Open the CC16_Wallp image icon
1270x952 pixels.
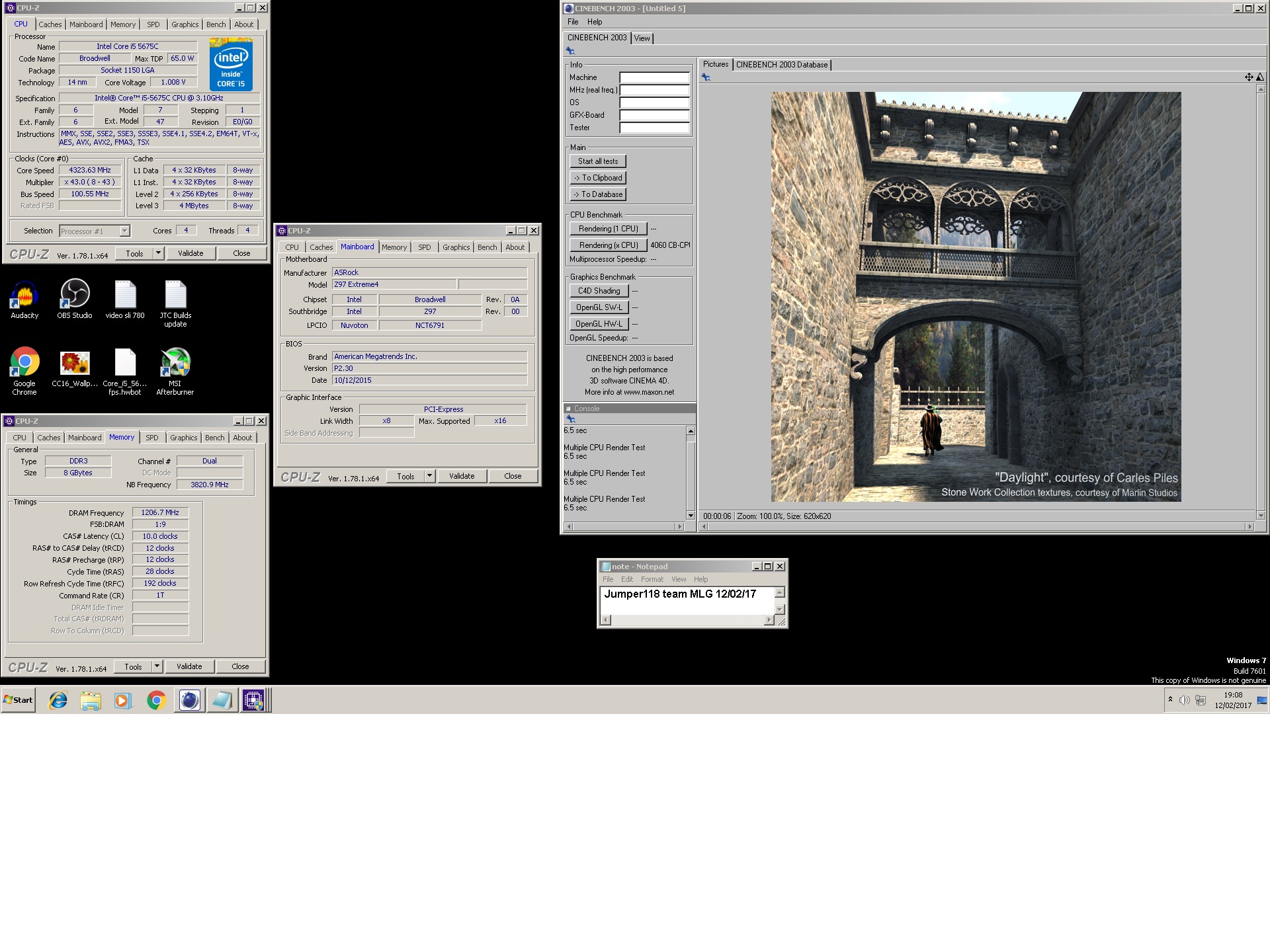75,368
